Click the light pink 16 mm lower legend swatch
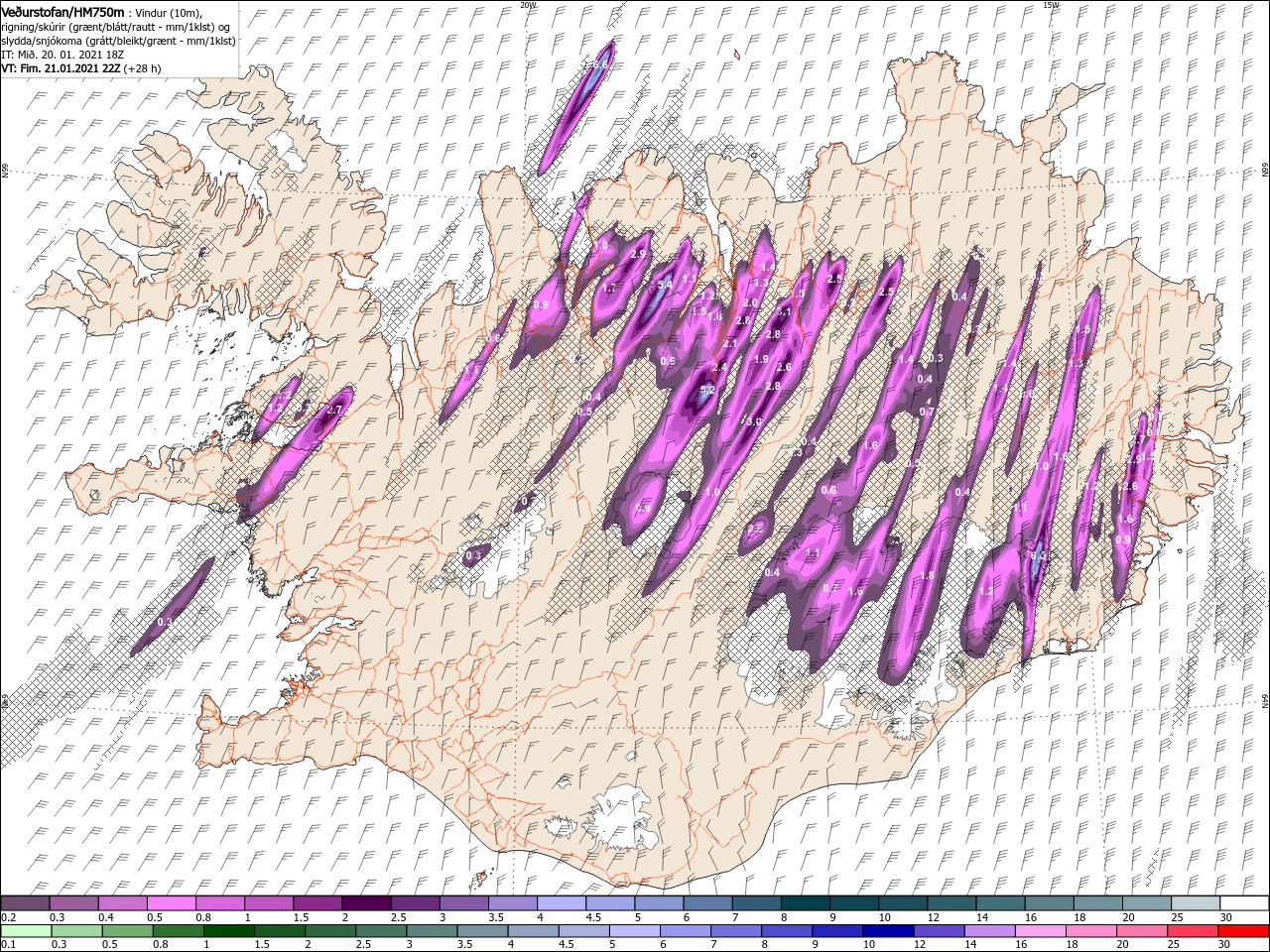Image resolution: width=1270 pixels, height=952 pixels. click(1040, 931)
